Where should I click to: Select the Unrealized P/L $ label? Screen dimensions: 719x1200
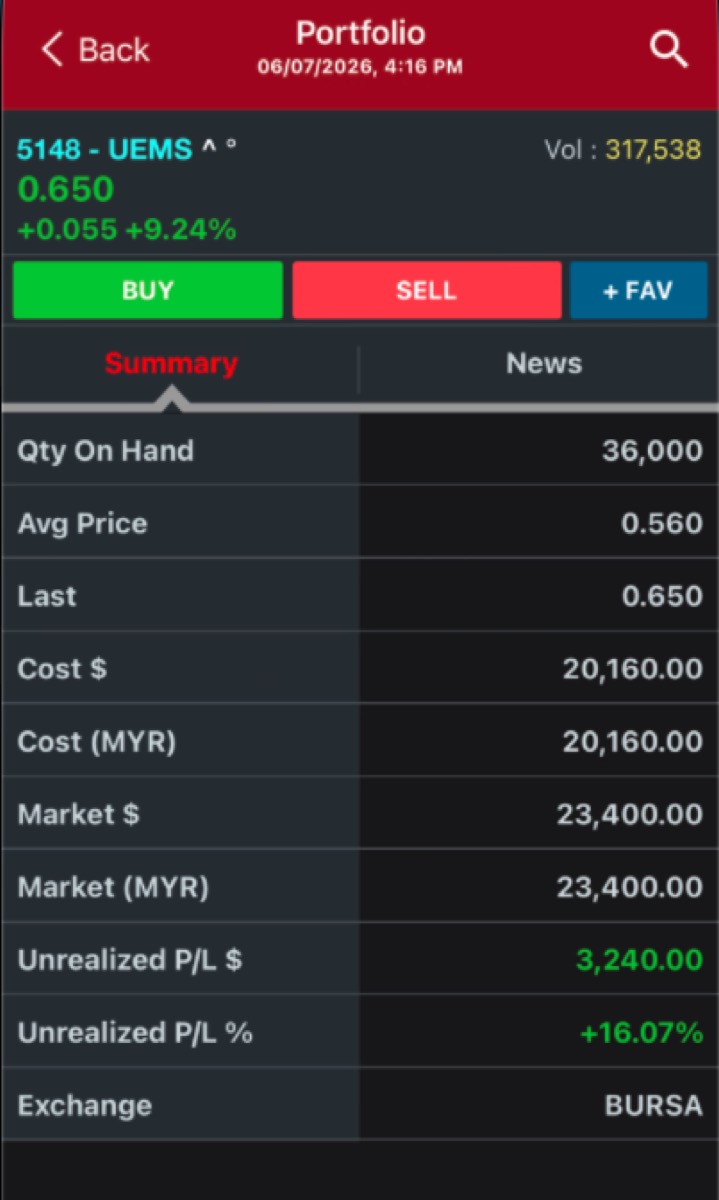click(x=130, y=960)
